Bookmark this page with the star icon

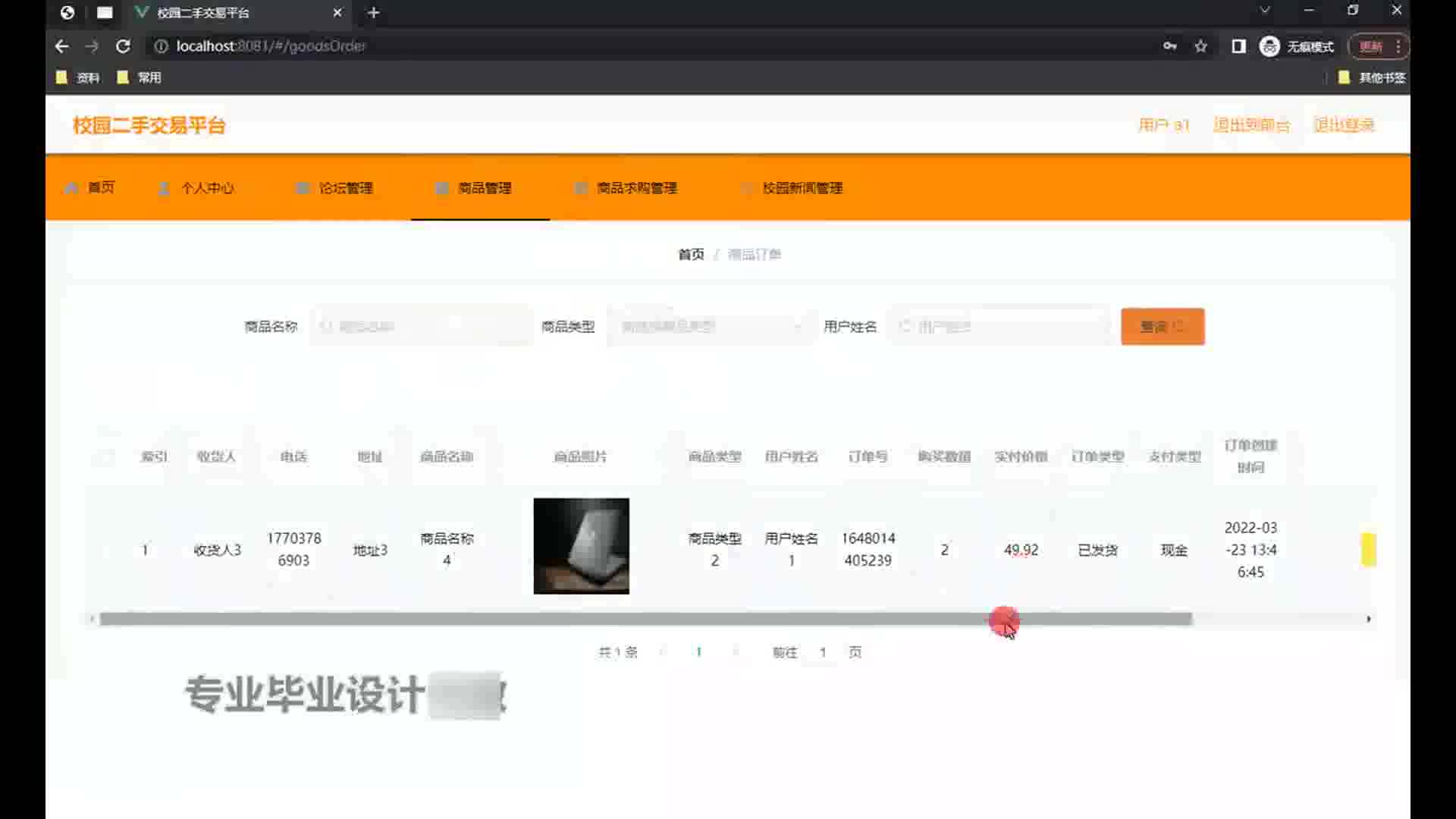(1200, 46)
